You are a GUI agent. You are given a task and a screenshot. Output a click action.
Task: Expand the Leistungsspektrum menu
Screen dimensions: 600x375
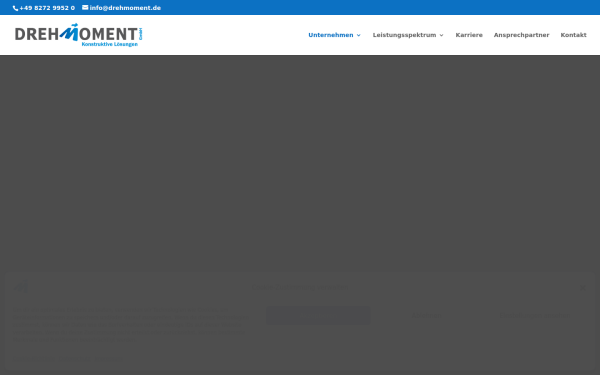(408, 35)
